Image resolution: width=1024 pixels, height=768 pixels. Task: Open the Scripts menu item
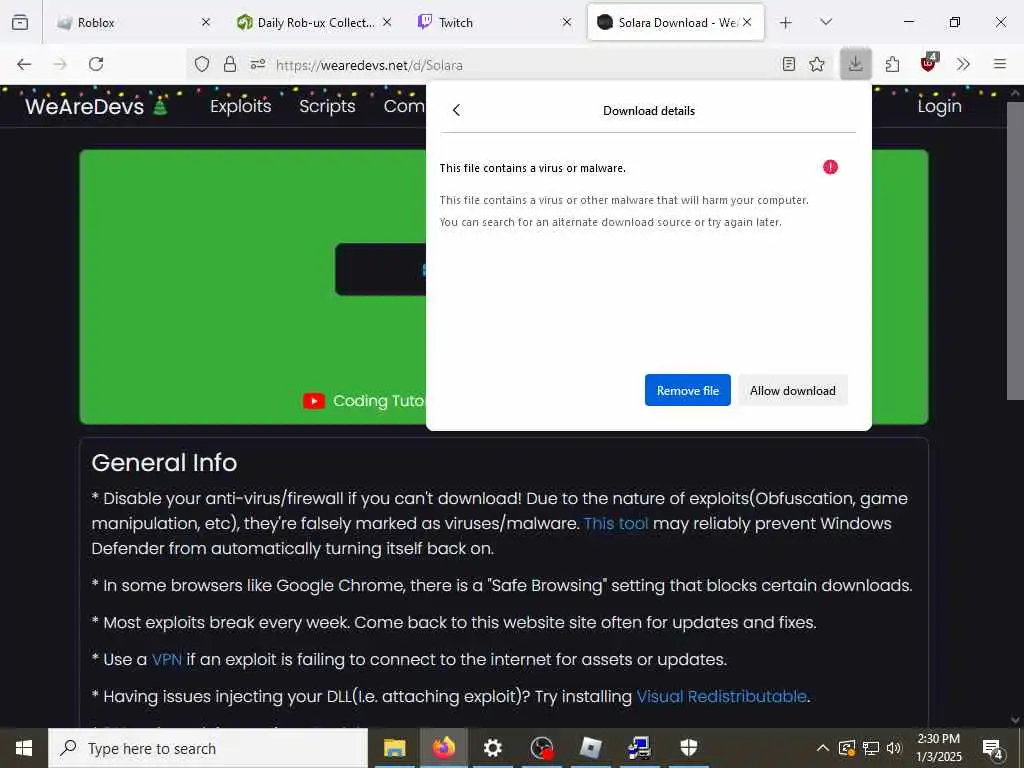tap(327, 106)
